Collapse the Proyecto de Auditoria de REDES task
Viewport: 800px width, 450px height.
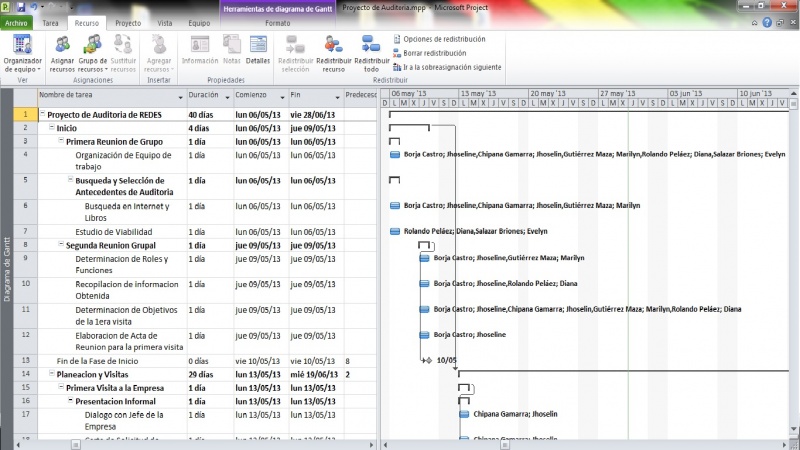coord(42,115)
